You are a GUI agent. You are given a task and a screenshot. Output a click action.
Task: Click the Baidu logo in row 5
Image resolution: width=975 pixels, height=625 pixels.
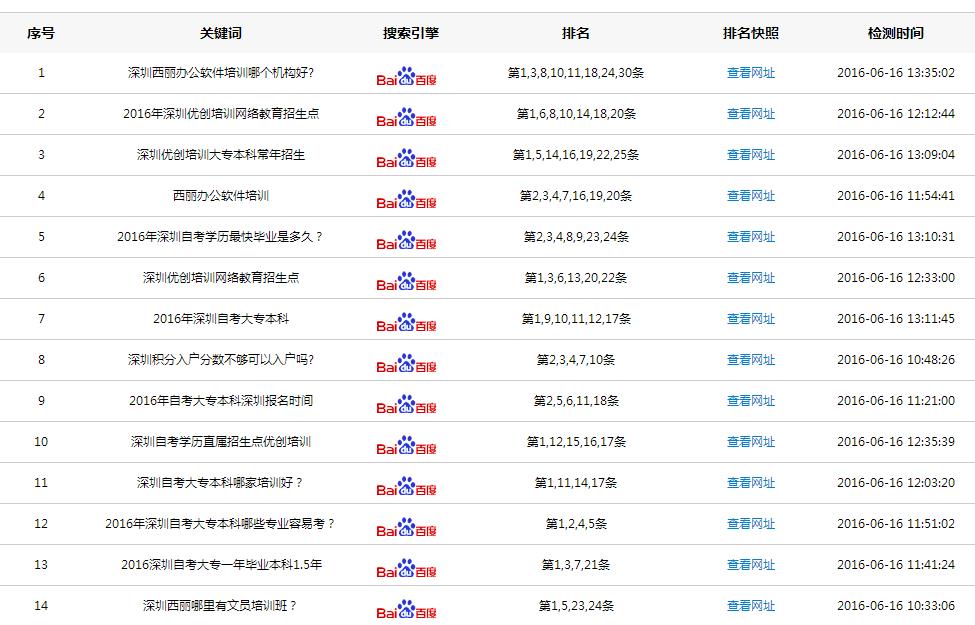click(407, 241)
